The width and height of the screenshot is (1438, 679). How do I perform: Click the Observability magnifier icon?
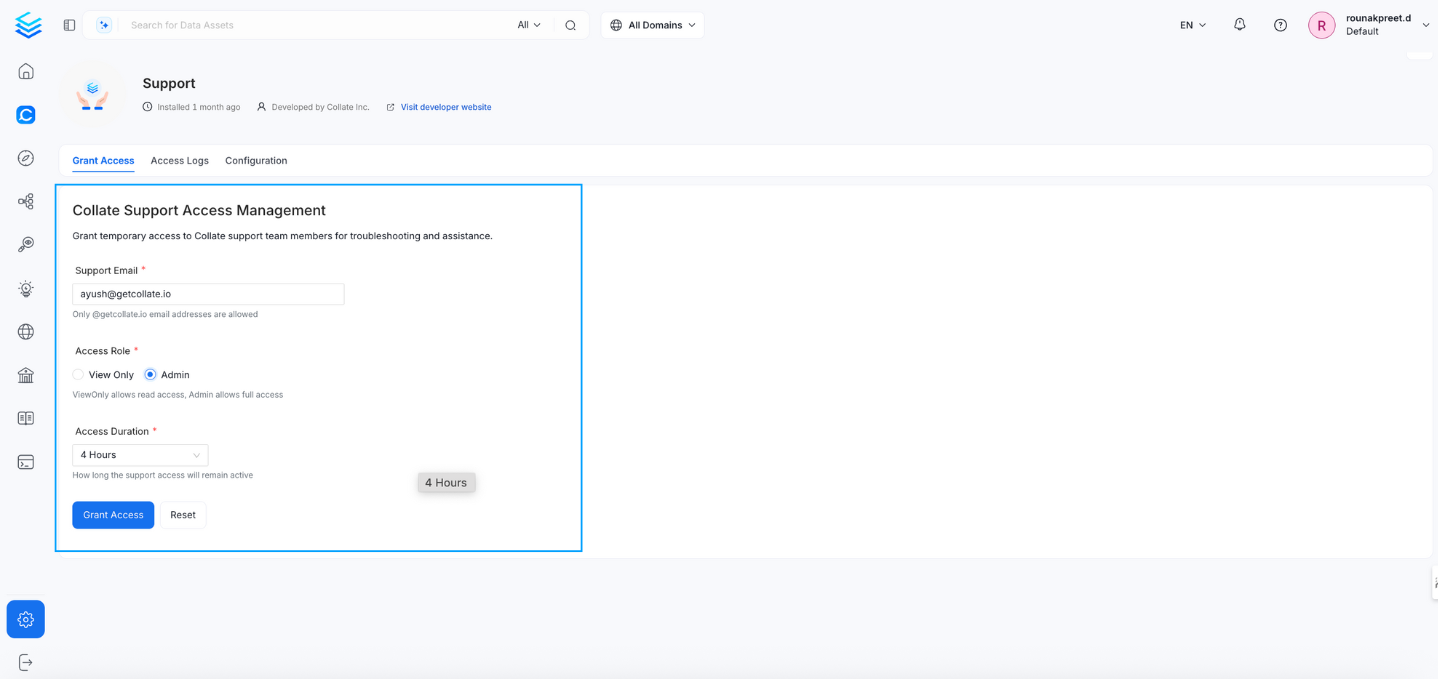pyautogui.click(x=25, y=243)
